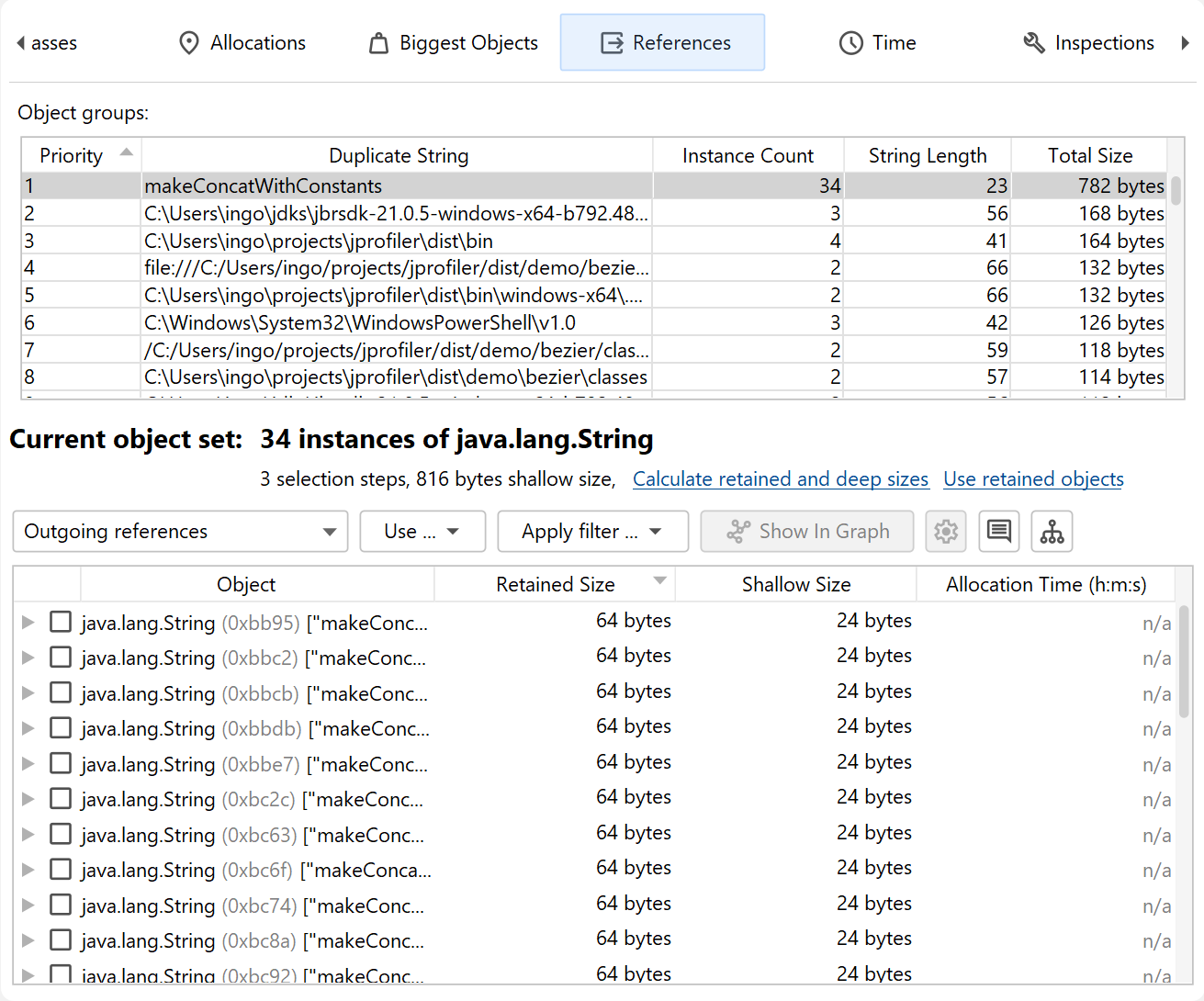Switch to the Biggest Objects tab

point(454,43)
